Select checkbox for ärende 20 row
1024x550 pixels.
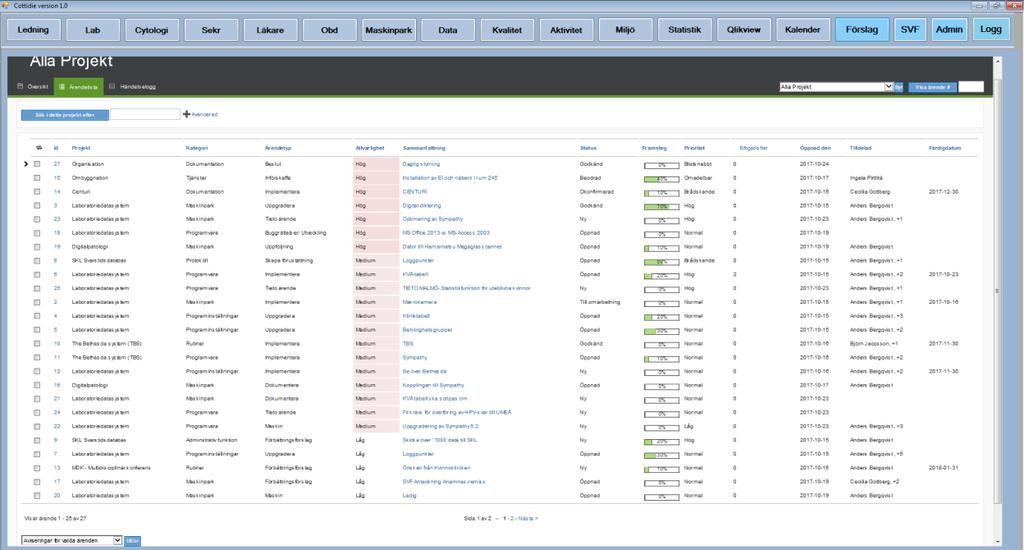point(37,495)
